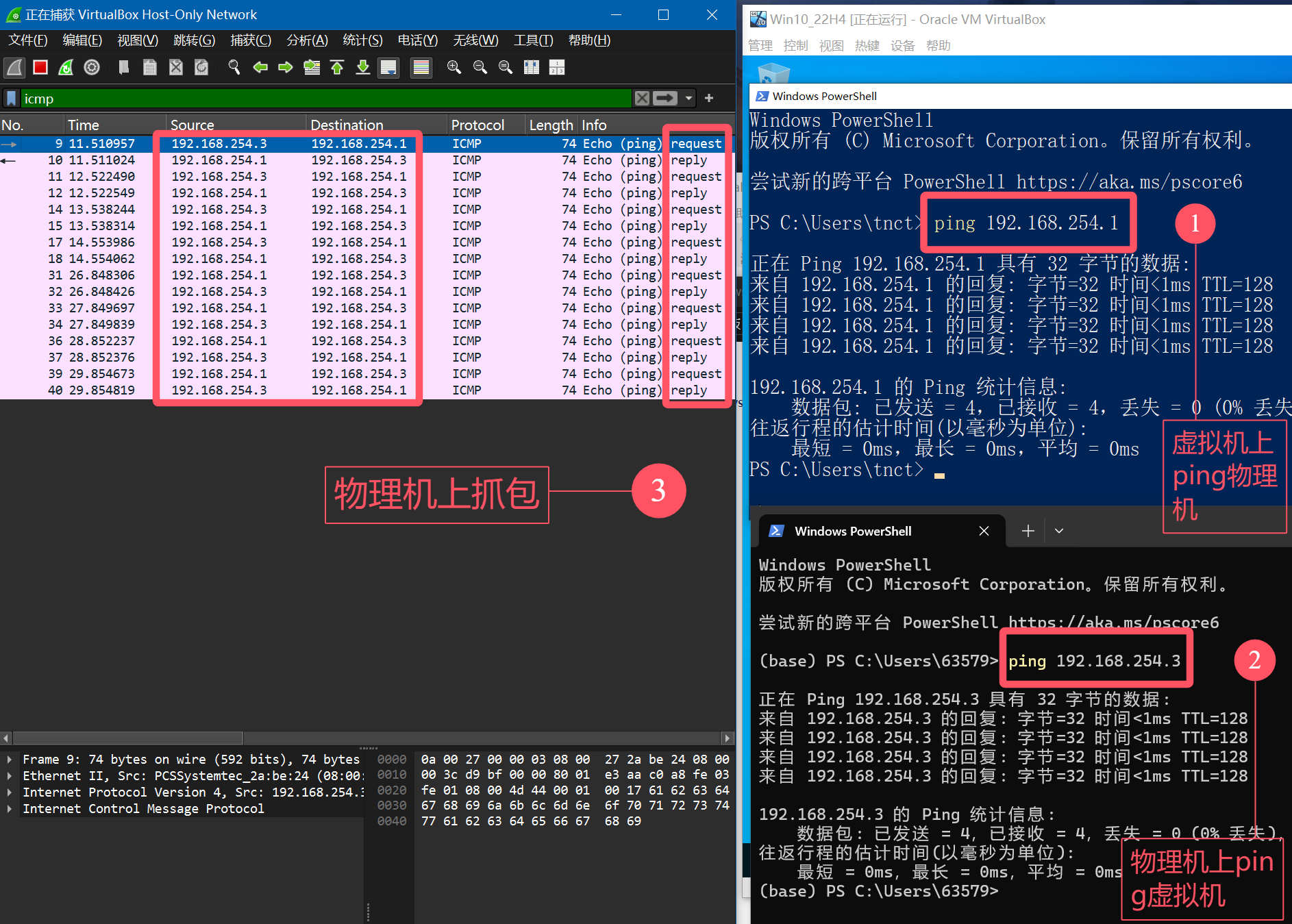1292x924 pixels.
Task: Go to the first packet
Action: 337,67
